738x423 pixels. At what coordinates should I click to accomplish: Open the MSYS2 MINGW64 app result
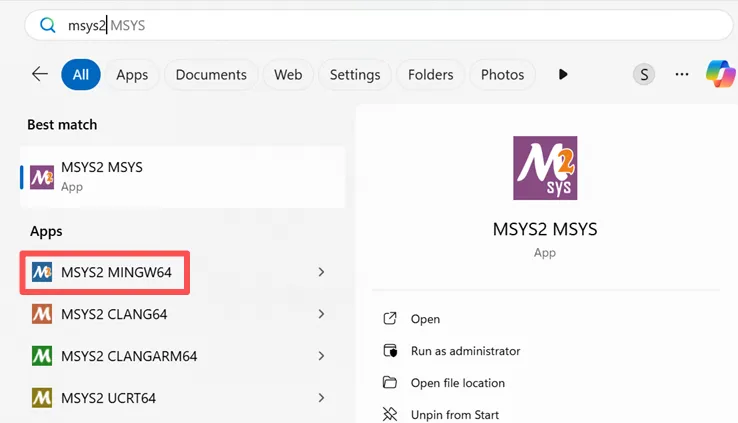click(183, 272)
